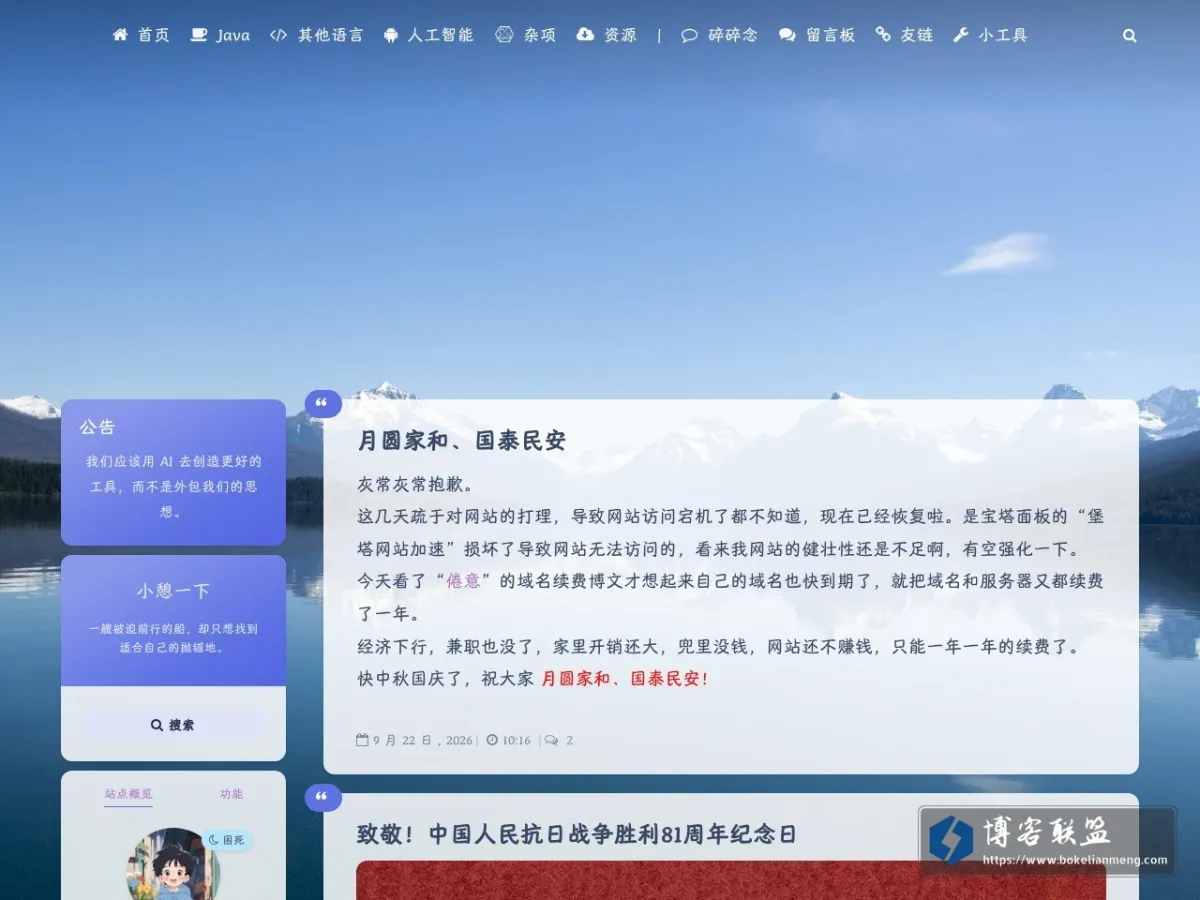The width and height of the screenshot is (1200, 900).
Task: Switch to the 站点概览 tab
Action: pyautogui.click(x=128, y=794)
